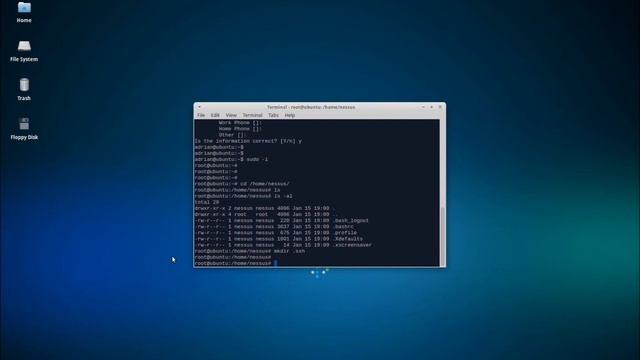The image size is (640, 360).
Task: Click the Terminal title bar text
Action: click(311, 107)
